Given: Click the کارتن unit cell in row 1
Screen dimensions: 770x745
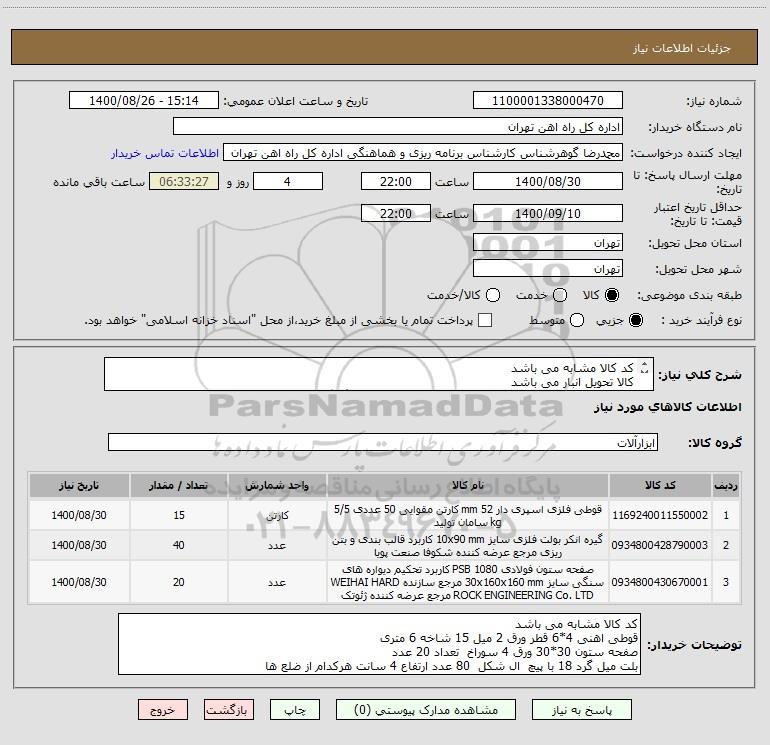Looking at the screenshot, I should pos(277,516).
